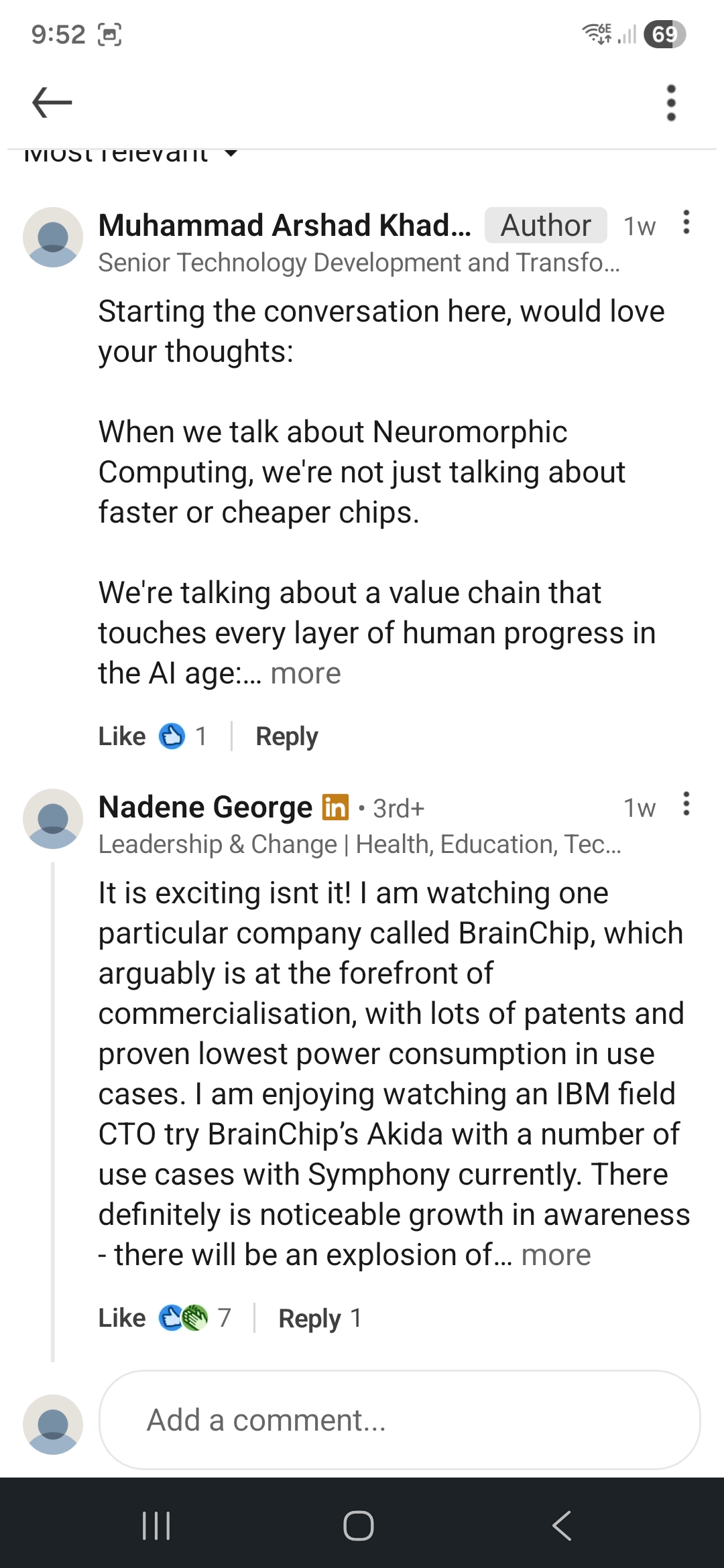Open the post options menu at top right
Image resolution: width=724 pixels, height=1568 pixels.
(x=670, y=102)
